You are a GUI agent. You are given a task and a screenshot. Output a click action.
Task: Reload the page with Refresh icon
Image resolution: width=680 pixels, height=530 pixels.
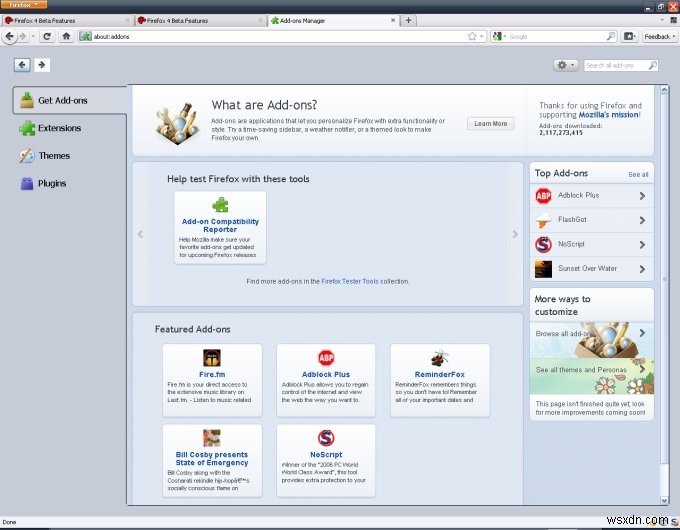pos(47,36)
